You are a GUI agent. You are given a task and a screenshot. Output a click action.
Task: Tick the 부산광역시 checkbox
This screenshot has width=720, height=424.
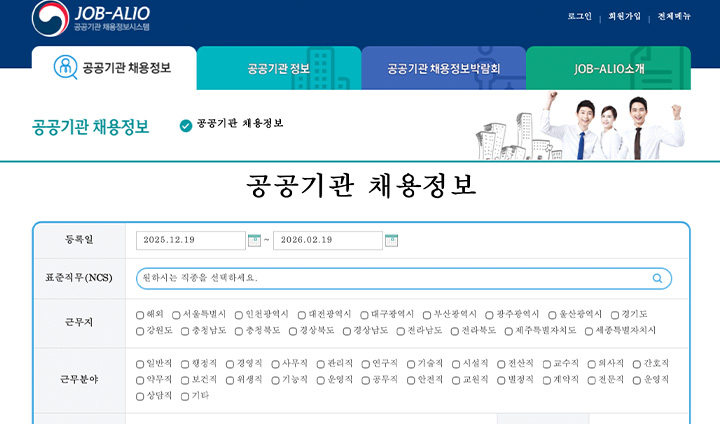coord(427,315)
